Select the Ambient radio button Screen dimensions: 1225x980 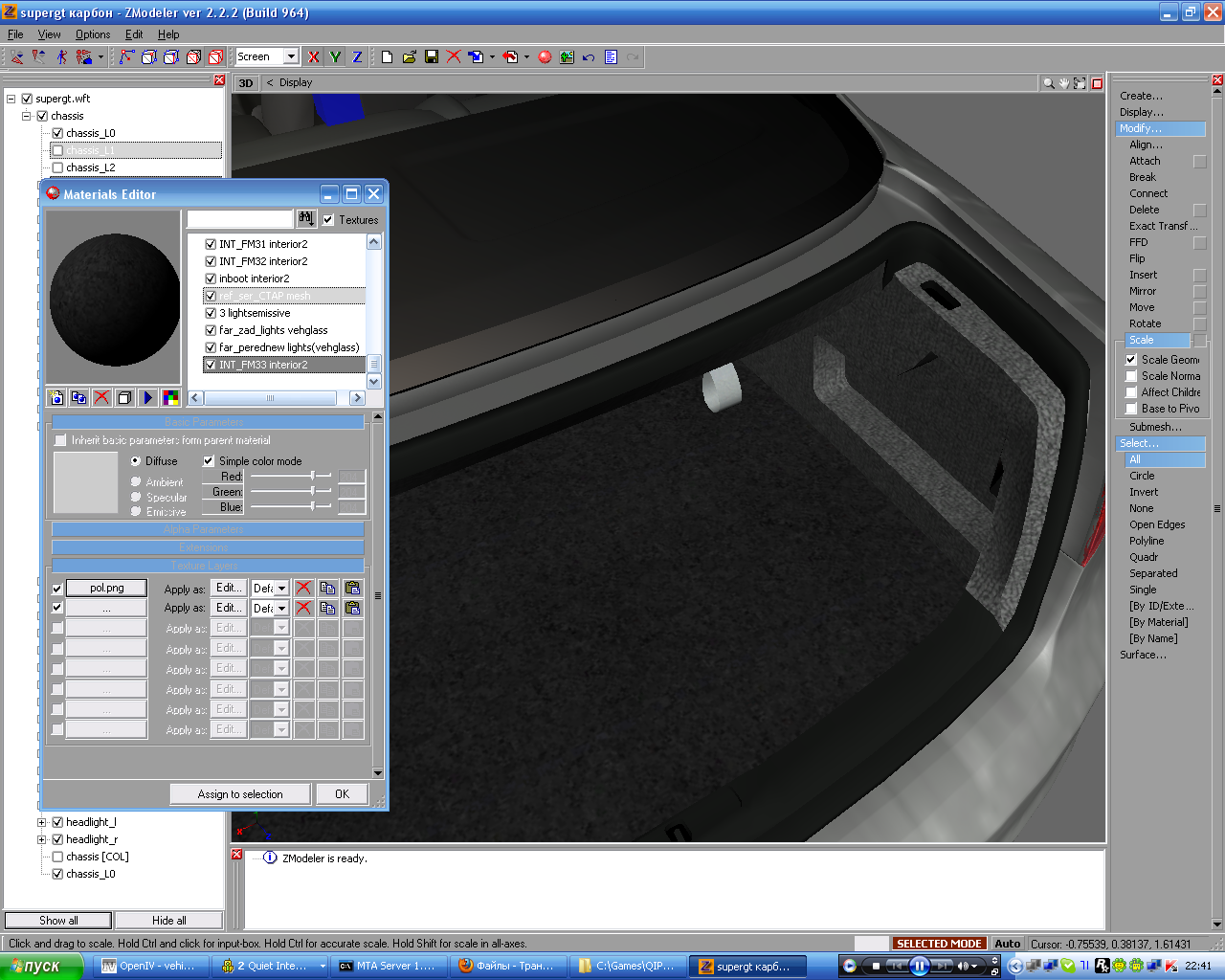136,482
